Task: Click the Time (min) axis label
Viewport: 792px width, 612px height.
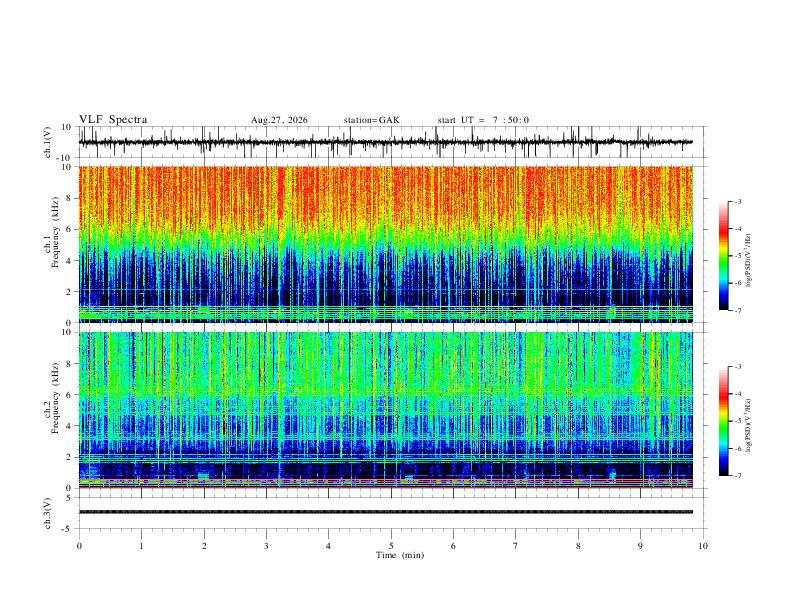Action: (400, 555)
